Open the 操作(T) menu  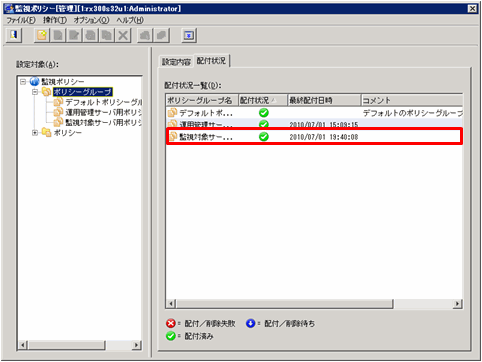(55, 20)
